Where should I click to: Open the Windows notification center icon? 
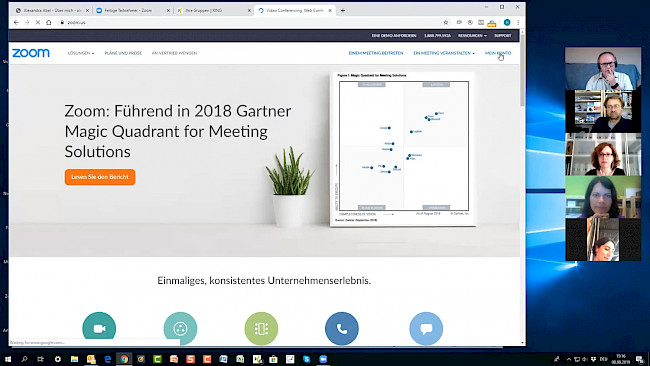tap(640, 359)
